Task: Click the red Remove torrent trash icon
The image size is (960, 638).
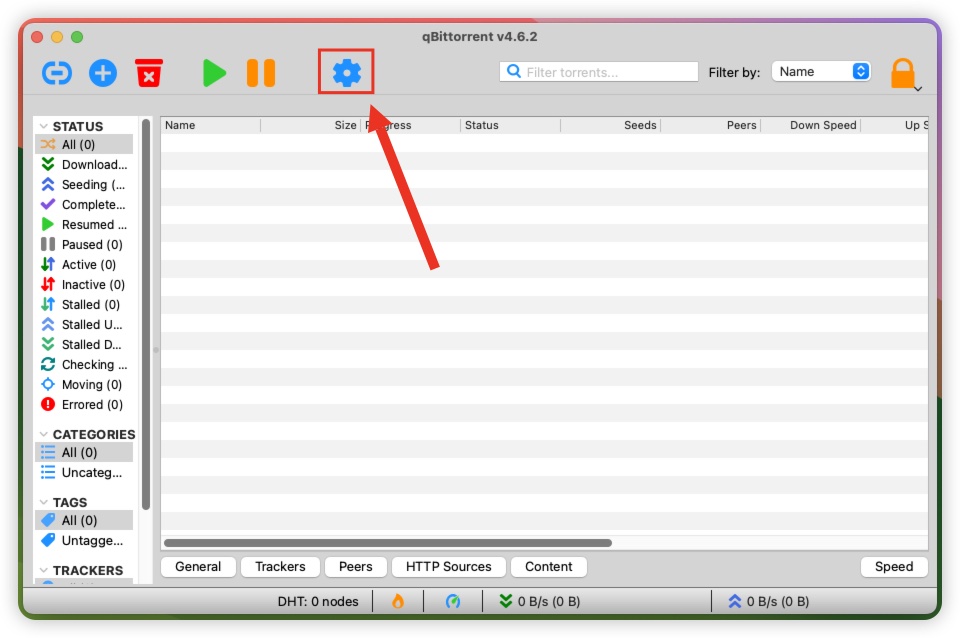Action: point(149,73)
